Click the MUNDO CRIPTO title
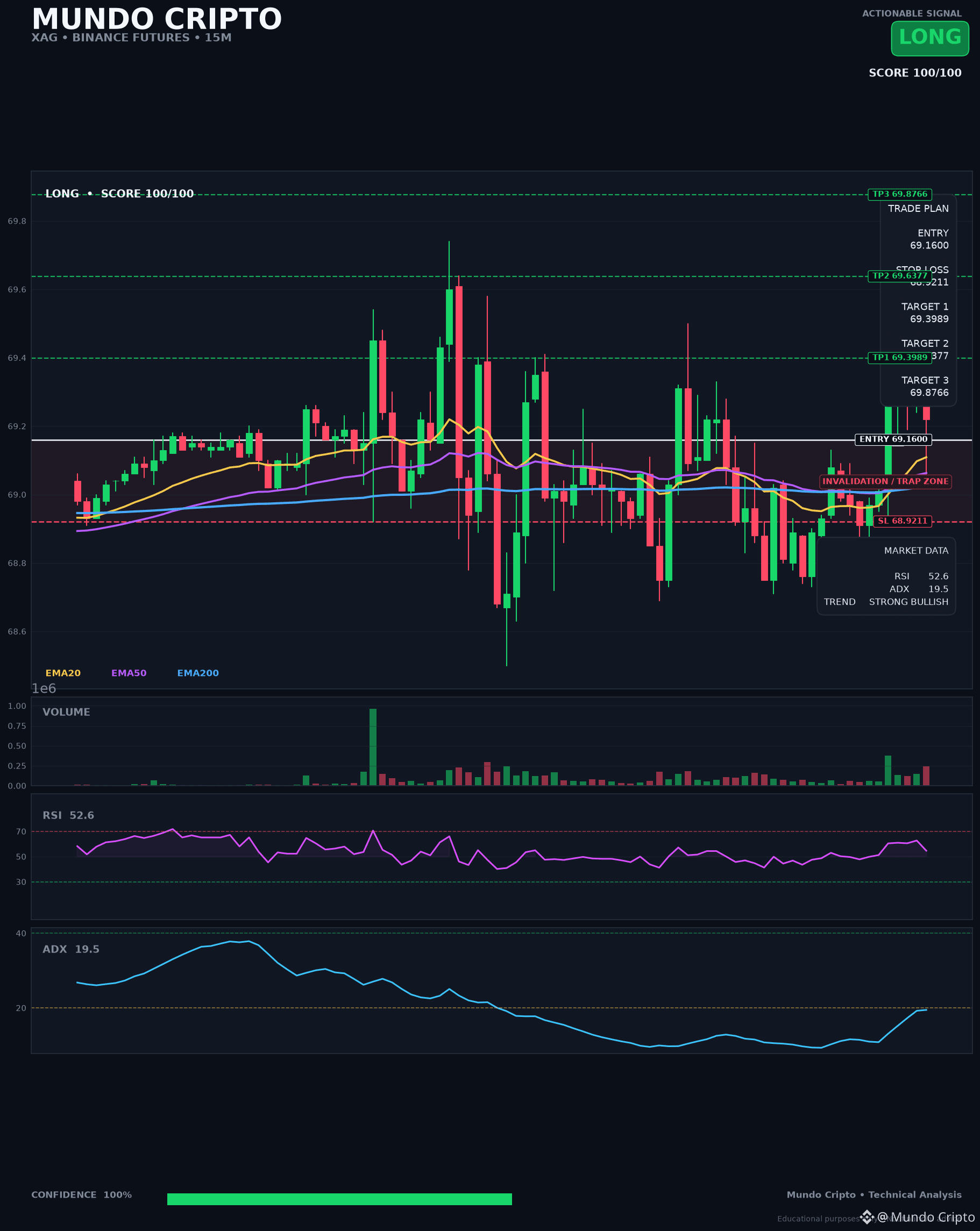Viewport: 980px width, 1231px height. [157, 19]
